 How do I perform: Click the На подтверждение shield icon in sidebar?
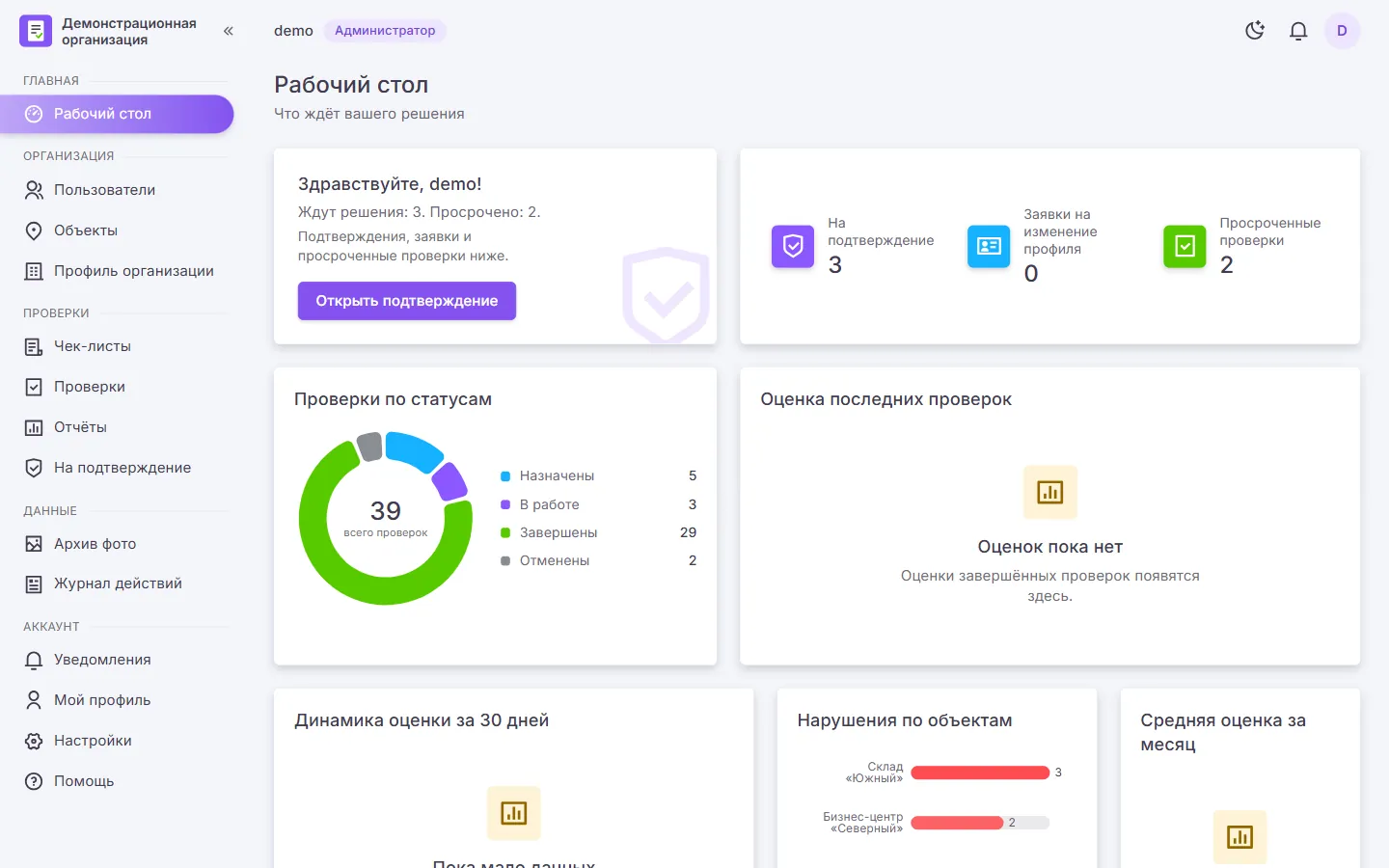[34, 468]
